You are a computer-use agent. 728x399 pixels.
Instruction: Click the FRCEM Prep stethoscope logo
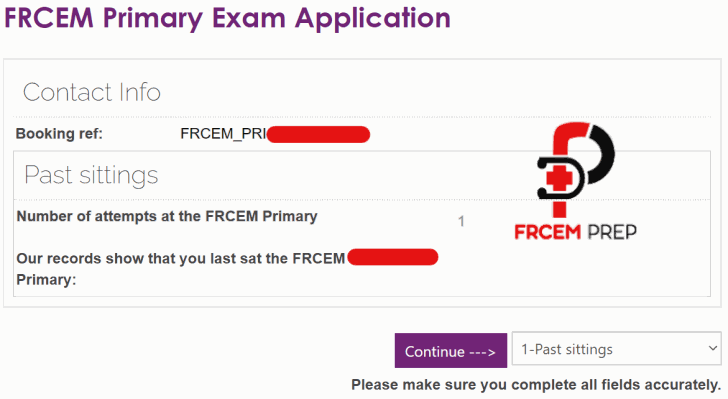point(576,170)
